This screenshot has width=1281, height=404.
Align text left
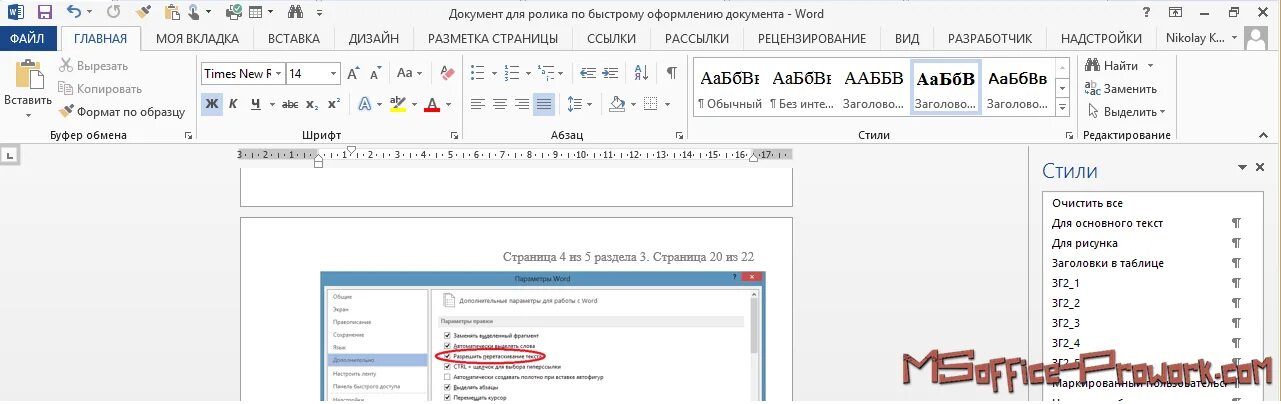pos(478,104)
